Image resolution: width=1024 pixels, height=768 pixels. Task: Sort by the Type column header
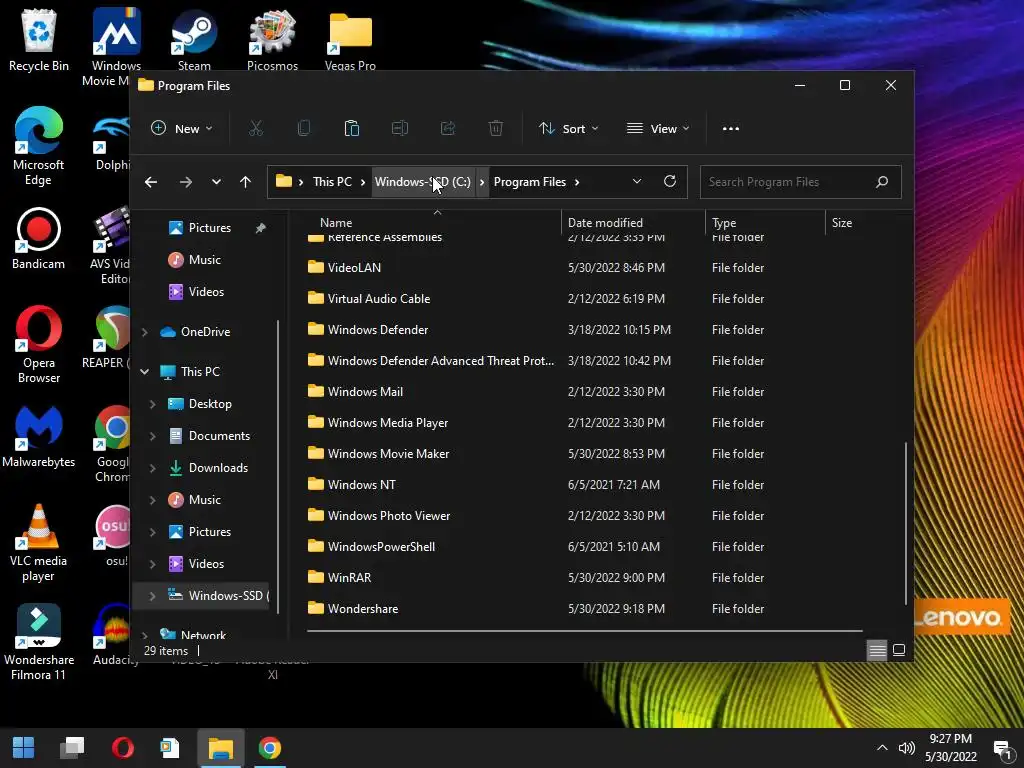(x=724, y=223)
